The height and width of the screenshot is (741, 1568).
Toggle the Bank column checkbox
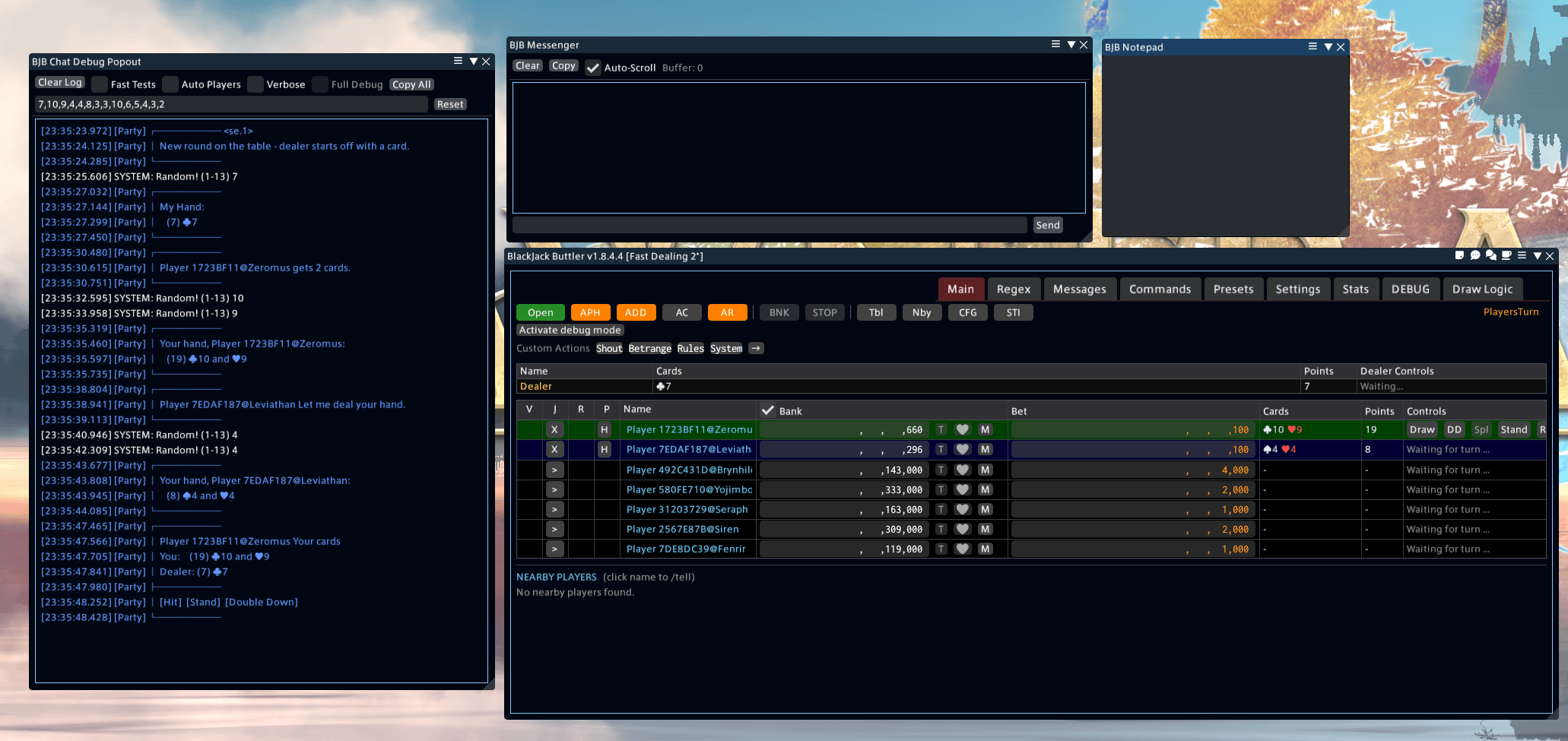[768, 410]
